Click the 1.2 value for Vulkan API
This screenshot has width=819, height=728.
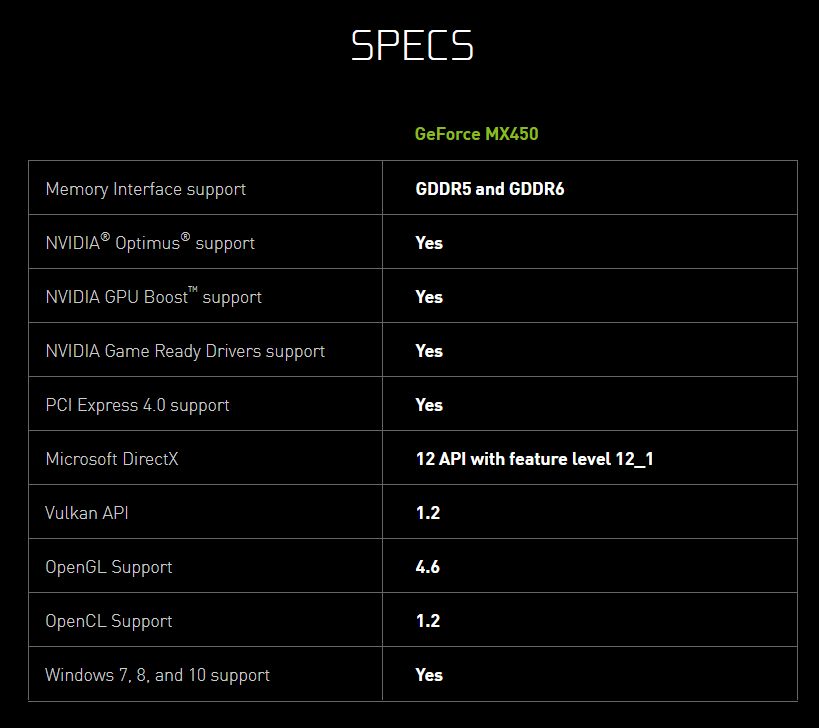pyautogui.click(x=428, y=513)
